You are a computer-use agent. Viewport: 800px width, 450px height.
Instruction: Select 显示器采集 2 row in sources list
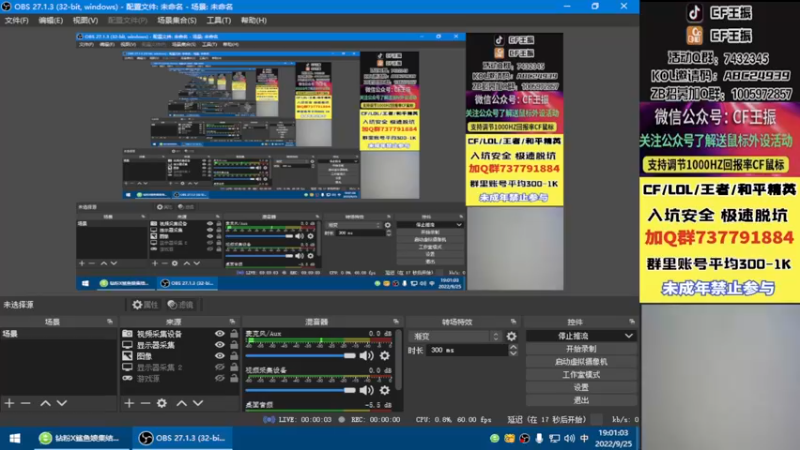179,367
